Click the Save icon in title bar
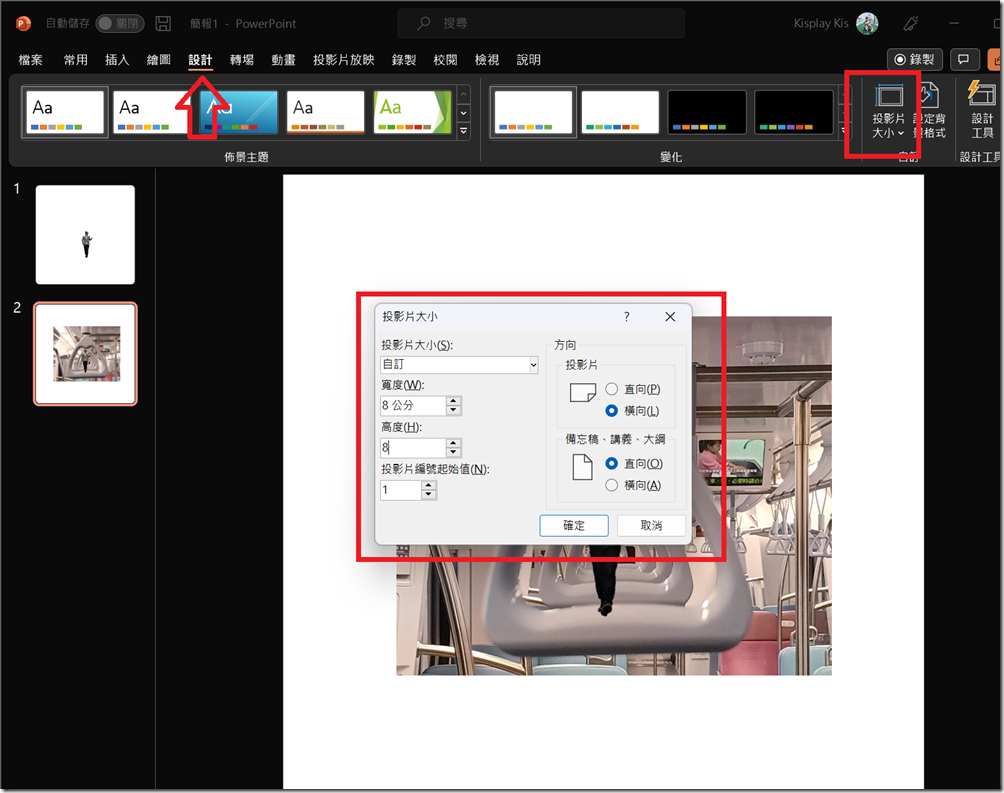The image size is (1004, 793). (x=164, y=23)
